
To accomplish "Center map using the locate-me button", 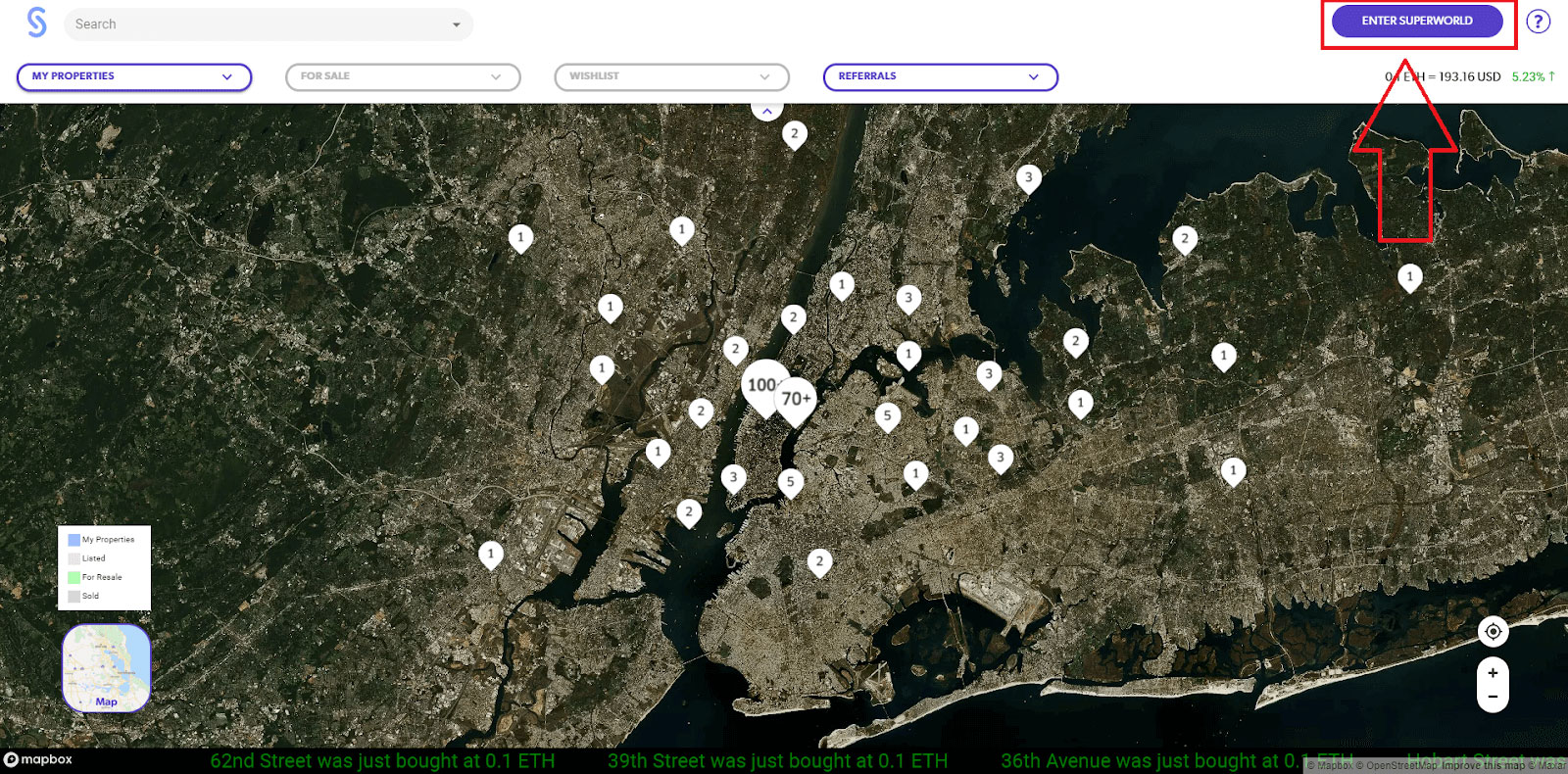I will (1493, 632).
